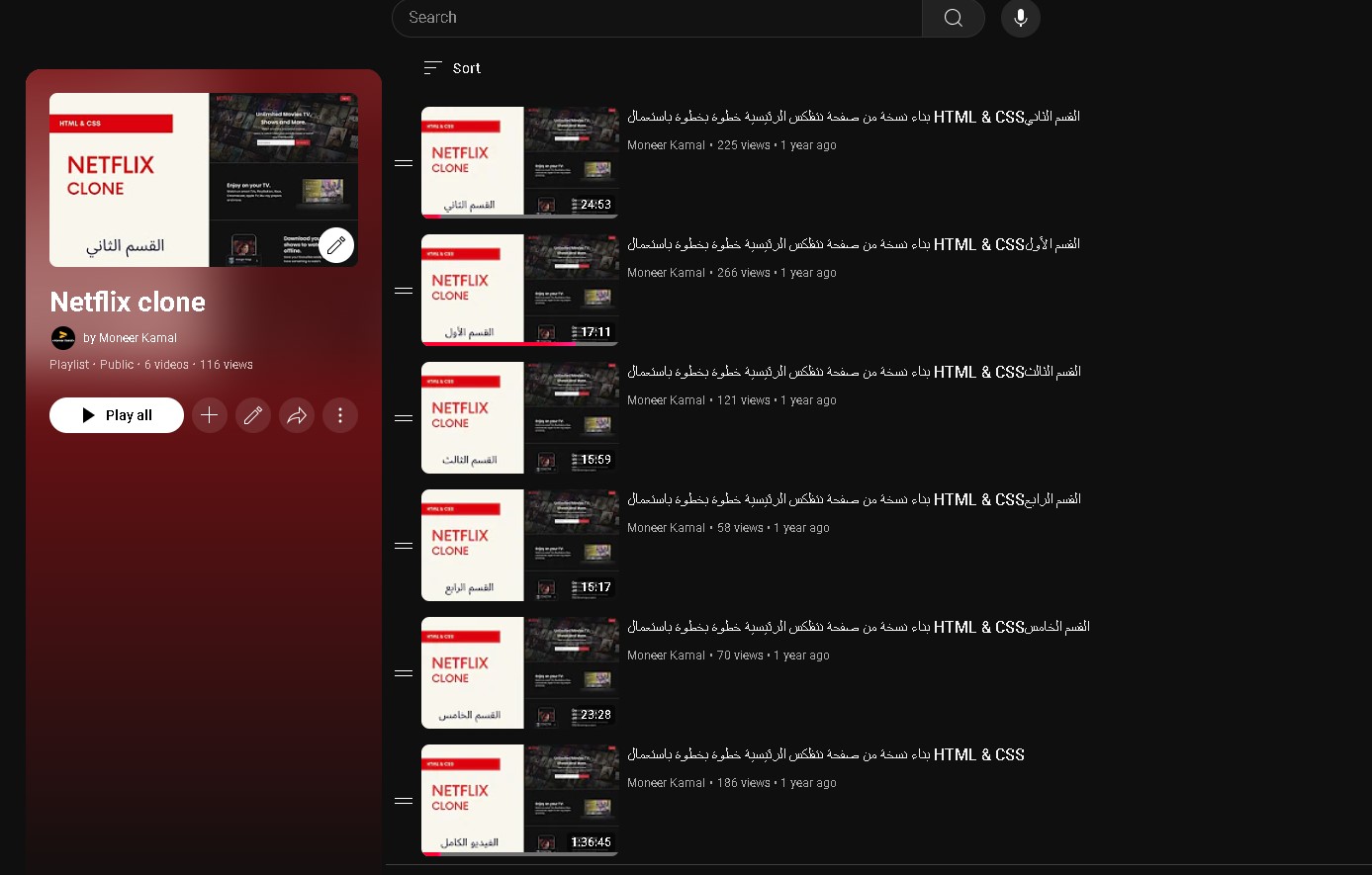The height and width of the screenshot is (875, 1372).
Task: Click Moneer Kamal channel on 225 views video
Action: click(667, 145)
